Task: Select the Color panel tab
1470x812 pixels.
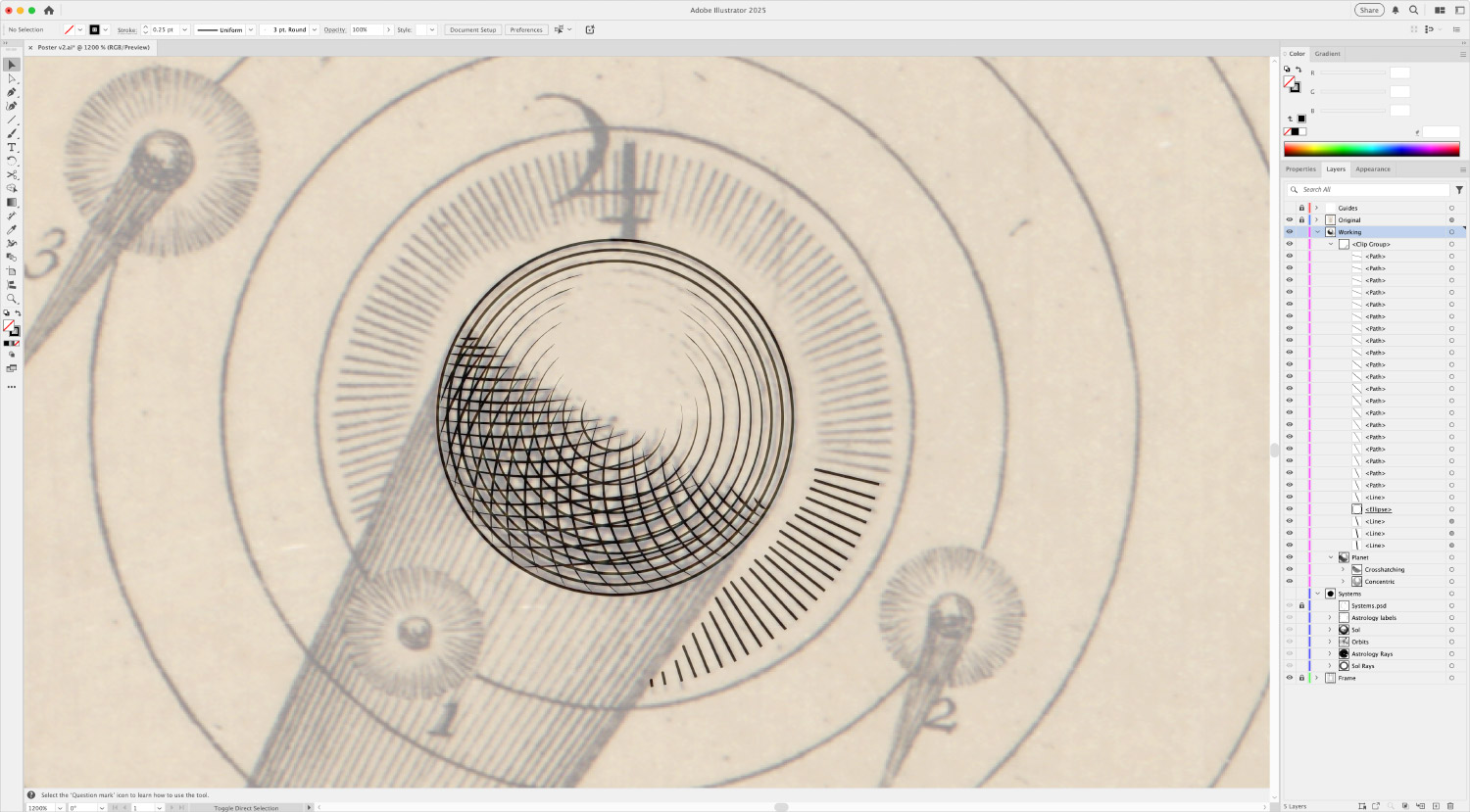Action: click(1297, 54)
